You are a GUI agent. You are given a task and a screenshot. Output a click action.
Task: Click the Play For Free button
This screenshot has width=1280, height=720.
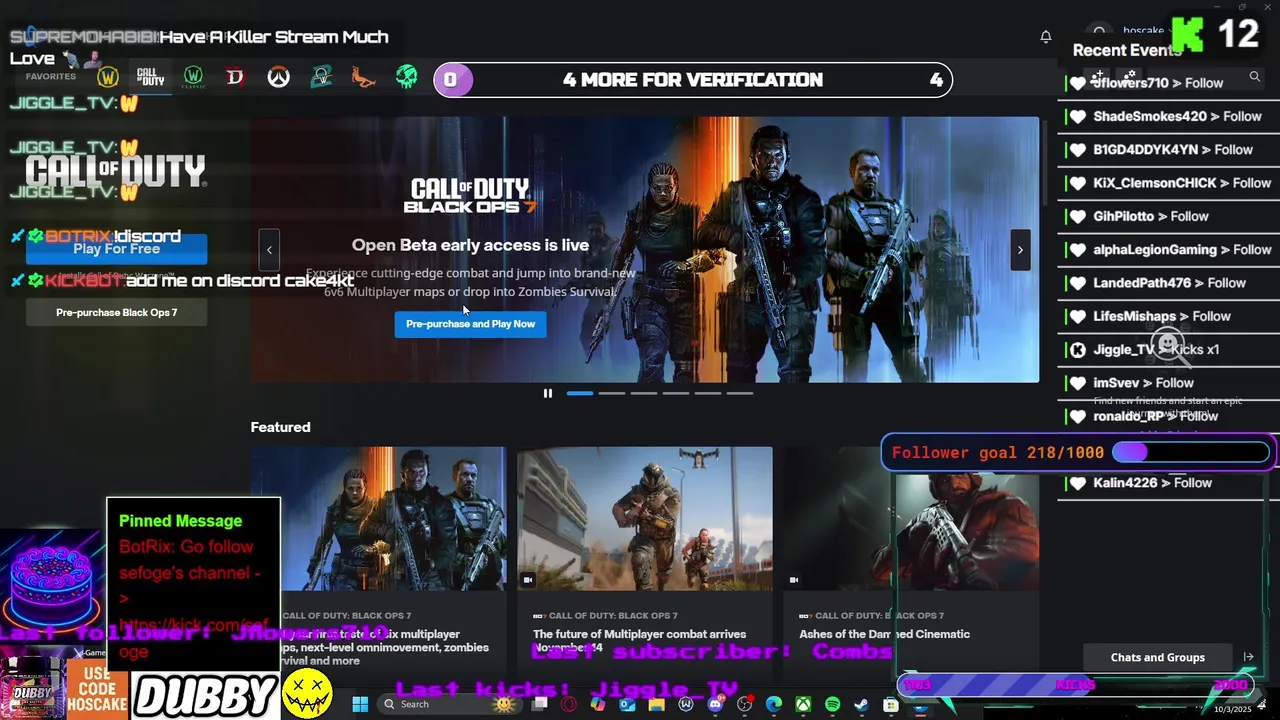click(116, 248)
